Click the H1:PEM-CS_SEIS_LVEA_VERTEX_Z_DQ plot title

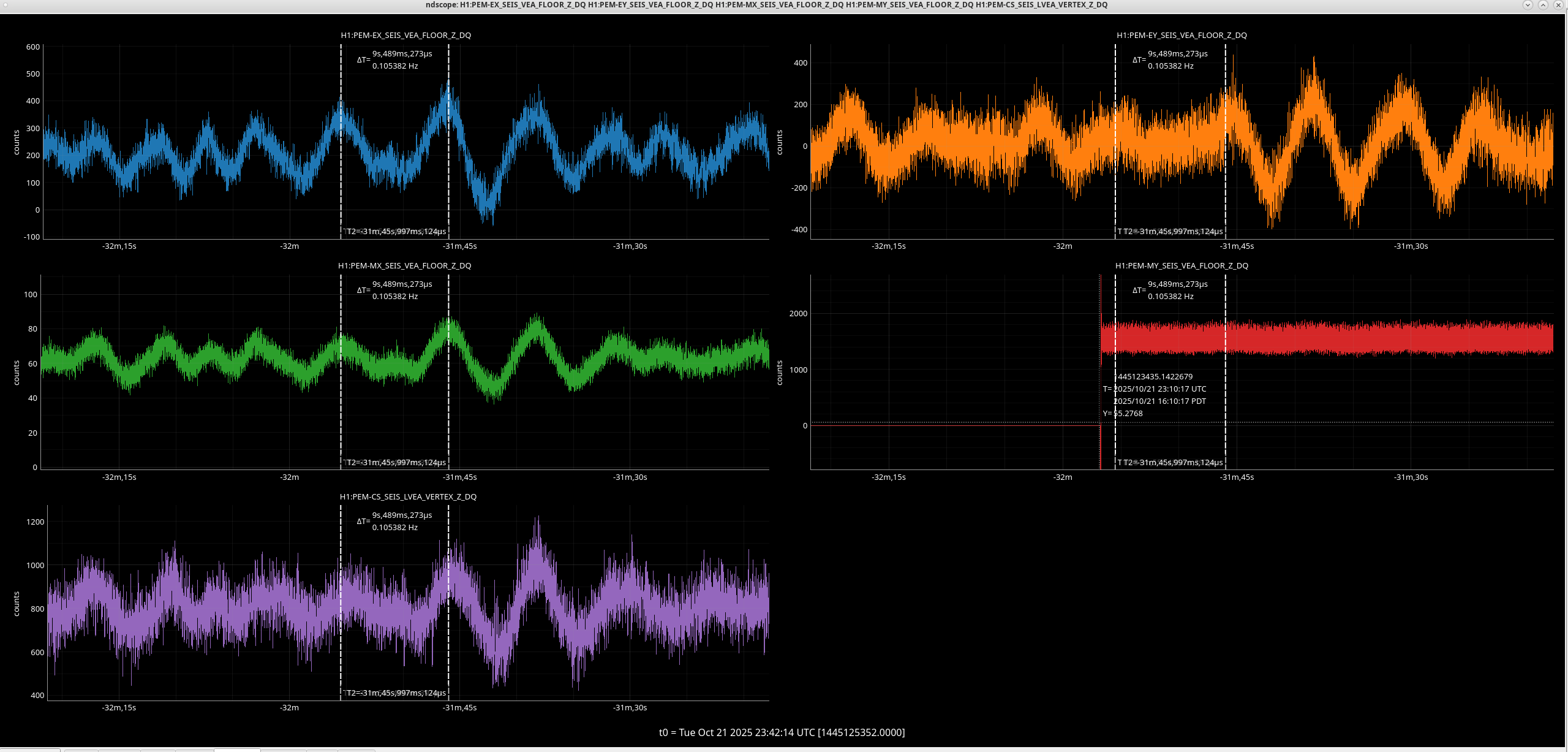pos(408,497)
